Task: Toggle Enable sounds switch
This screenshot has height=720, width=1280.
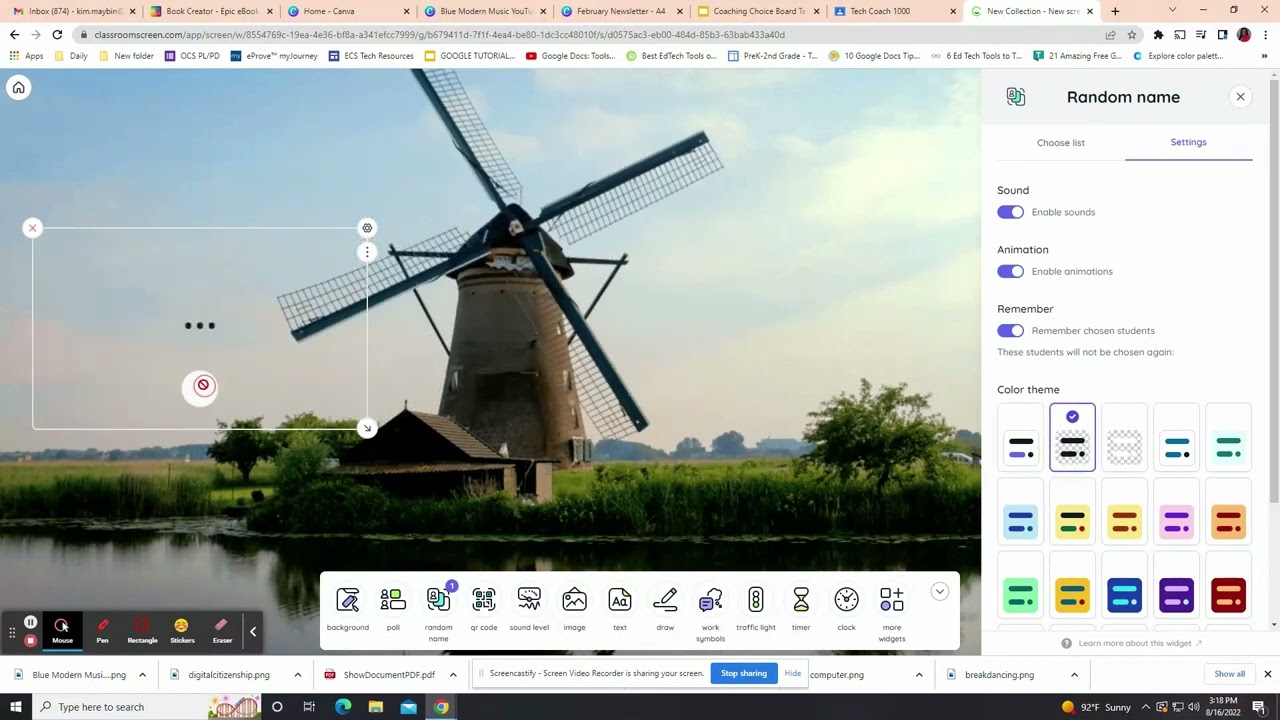Action: pyautogui.click(x=1010, y=212)
